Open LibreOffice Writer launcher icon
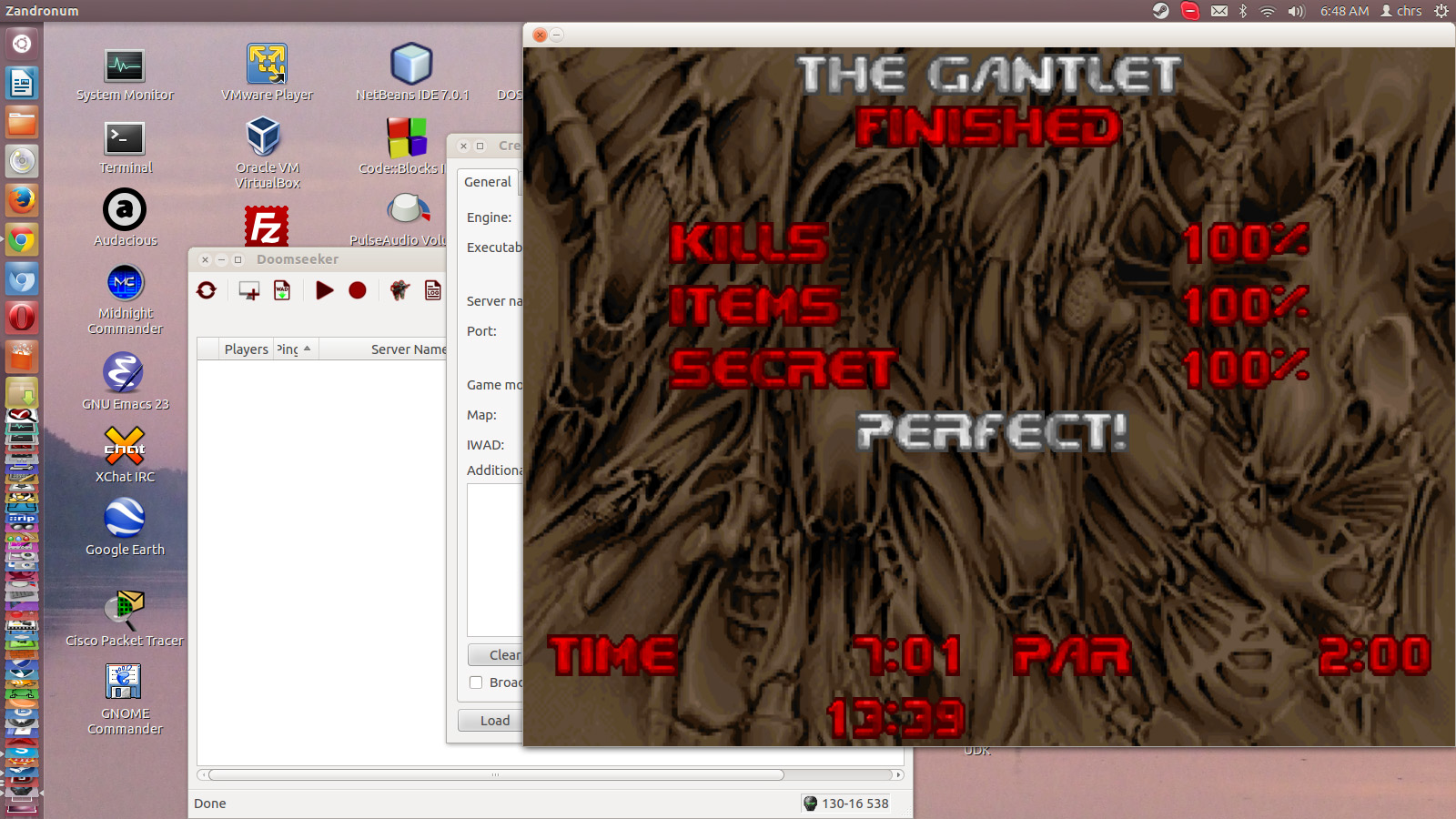This screenshot has height=819, width=1456. pos(22,84)
